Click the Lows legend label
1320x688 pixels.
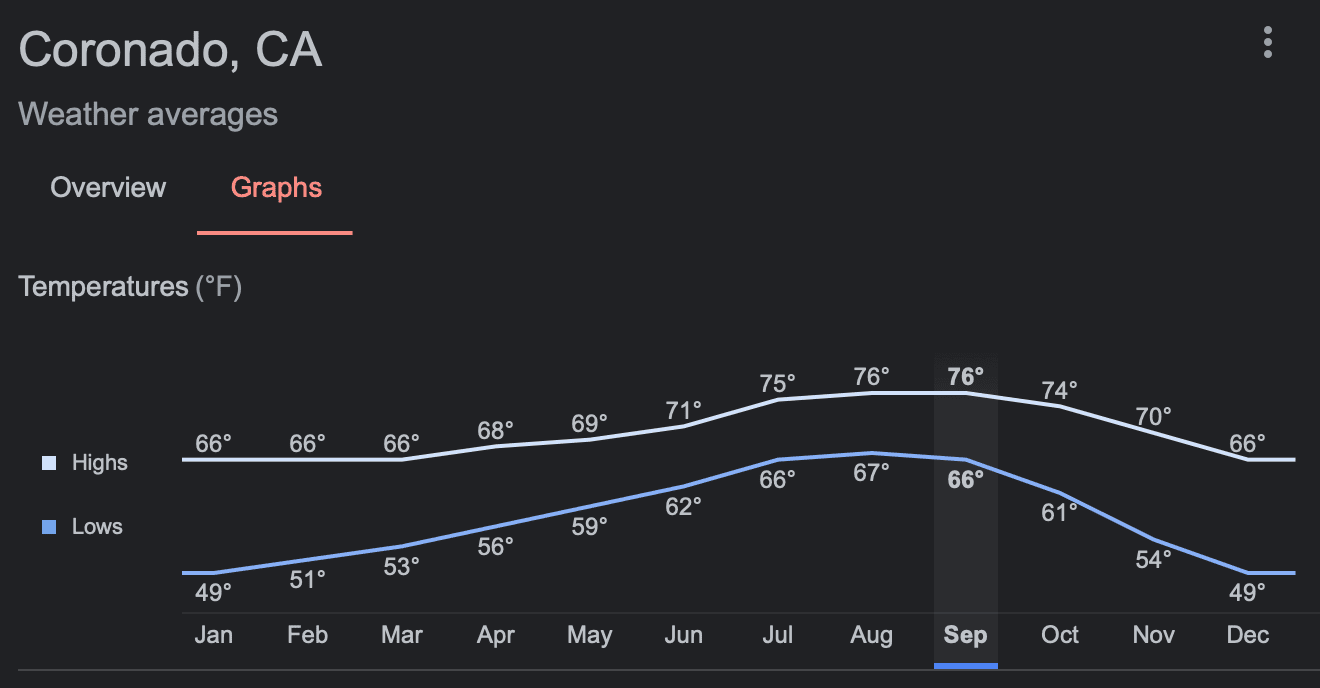point(97,527)
